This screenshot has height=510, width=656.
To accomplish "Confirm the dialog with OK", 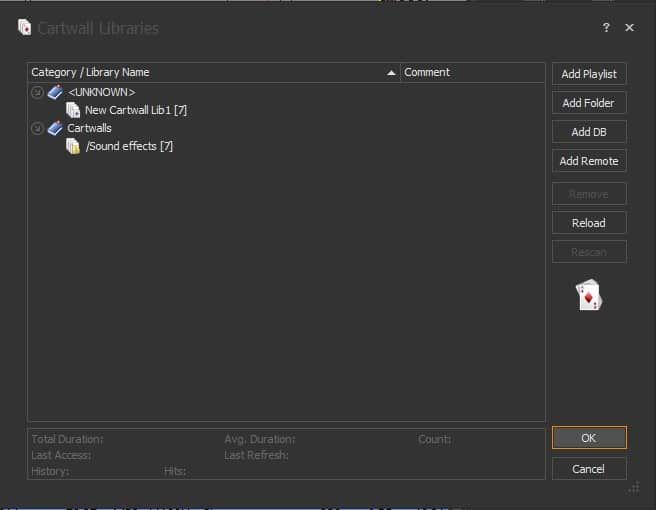I will pos(589,438).
